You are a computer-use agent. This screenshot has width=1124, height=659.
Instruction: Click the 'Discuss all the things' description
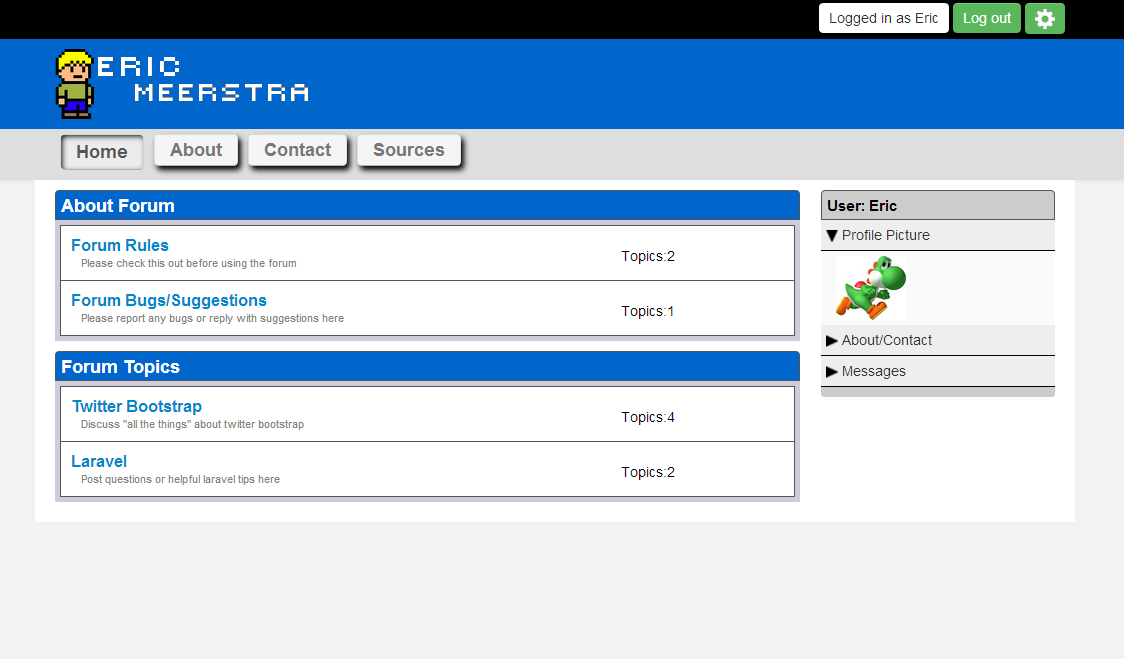pos(192,425)
